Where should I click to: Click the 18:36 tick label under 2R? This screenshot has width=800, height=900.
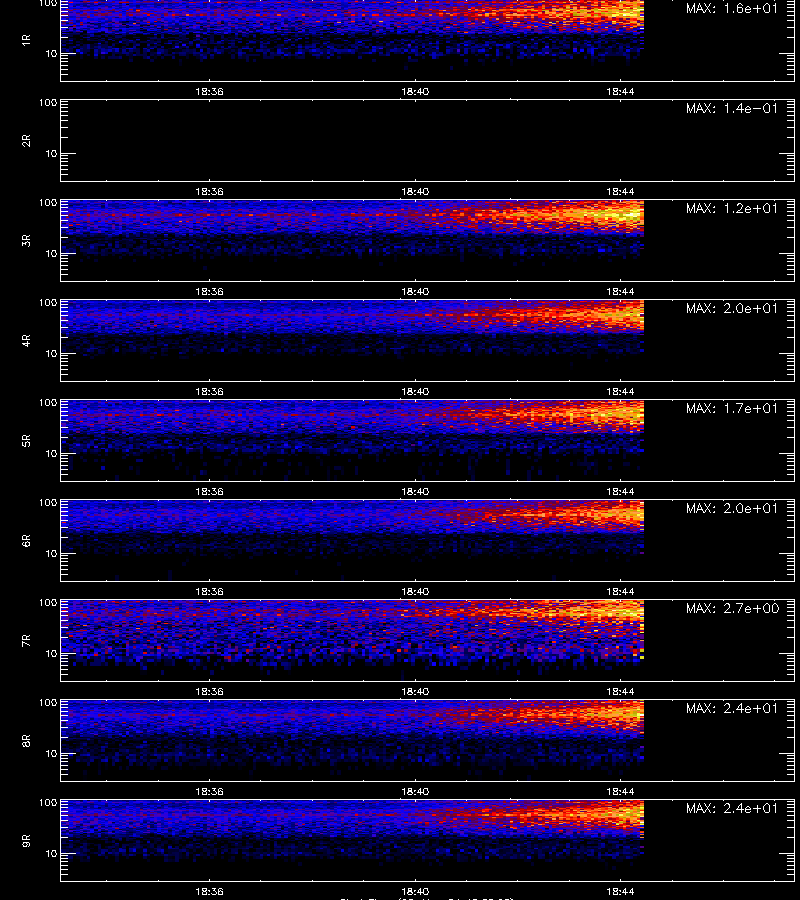click(x=209, y=191)
